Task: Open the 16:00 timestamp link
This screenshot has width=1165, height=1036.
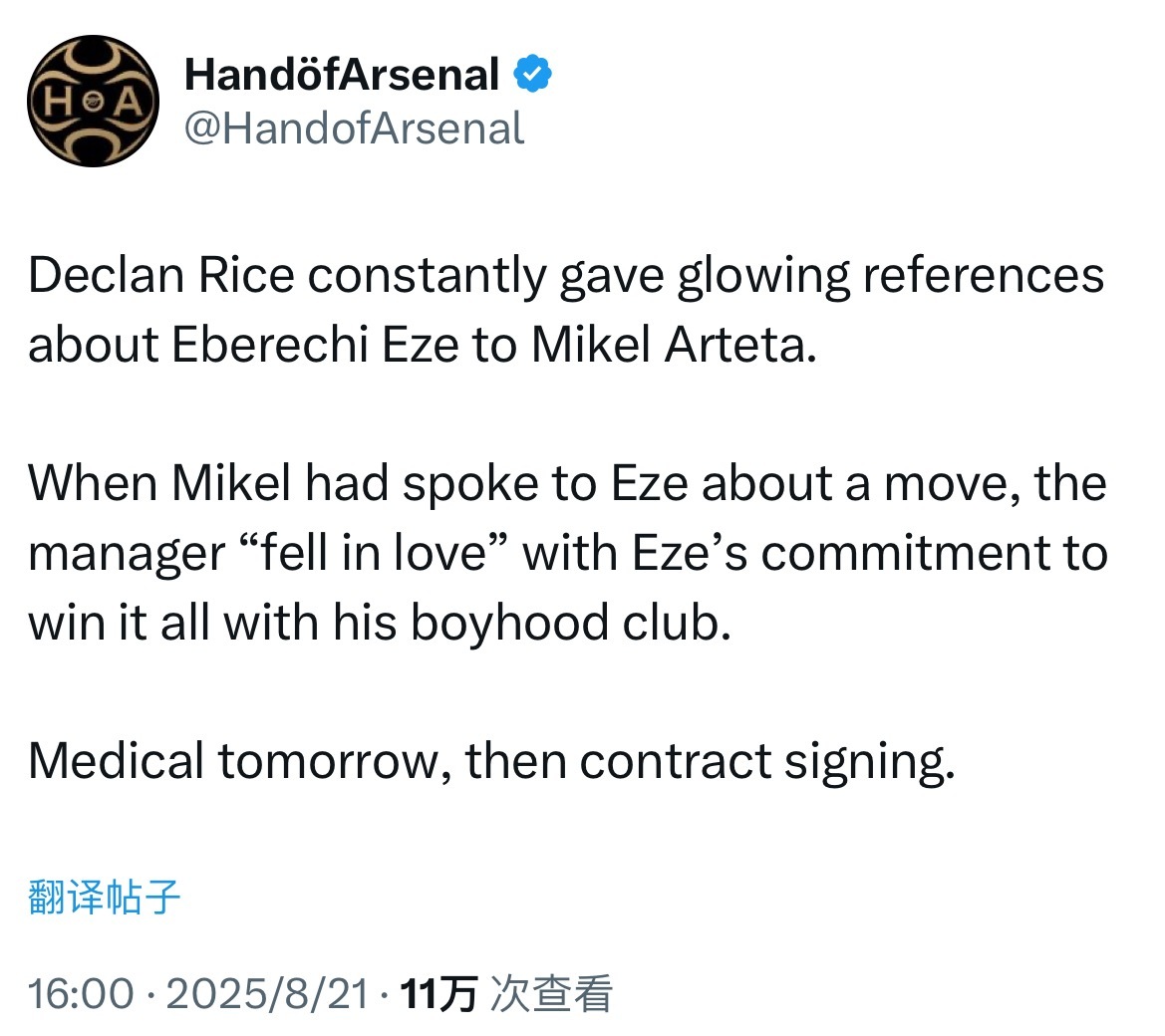Action: coord(81,994)
